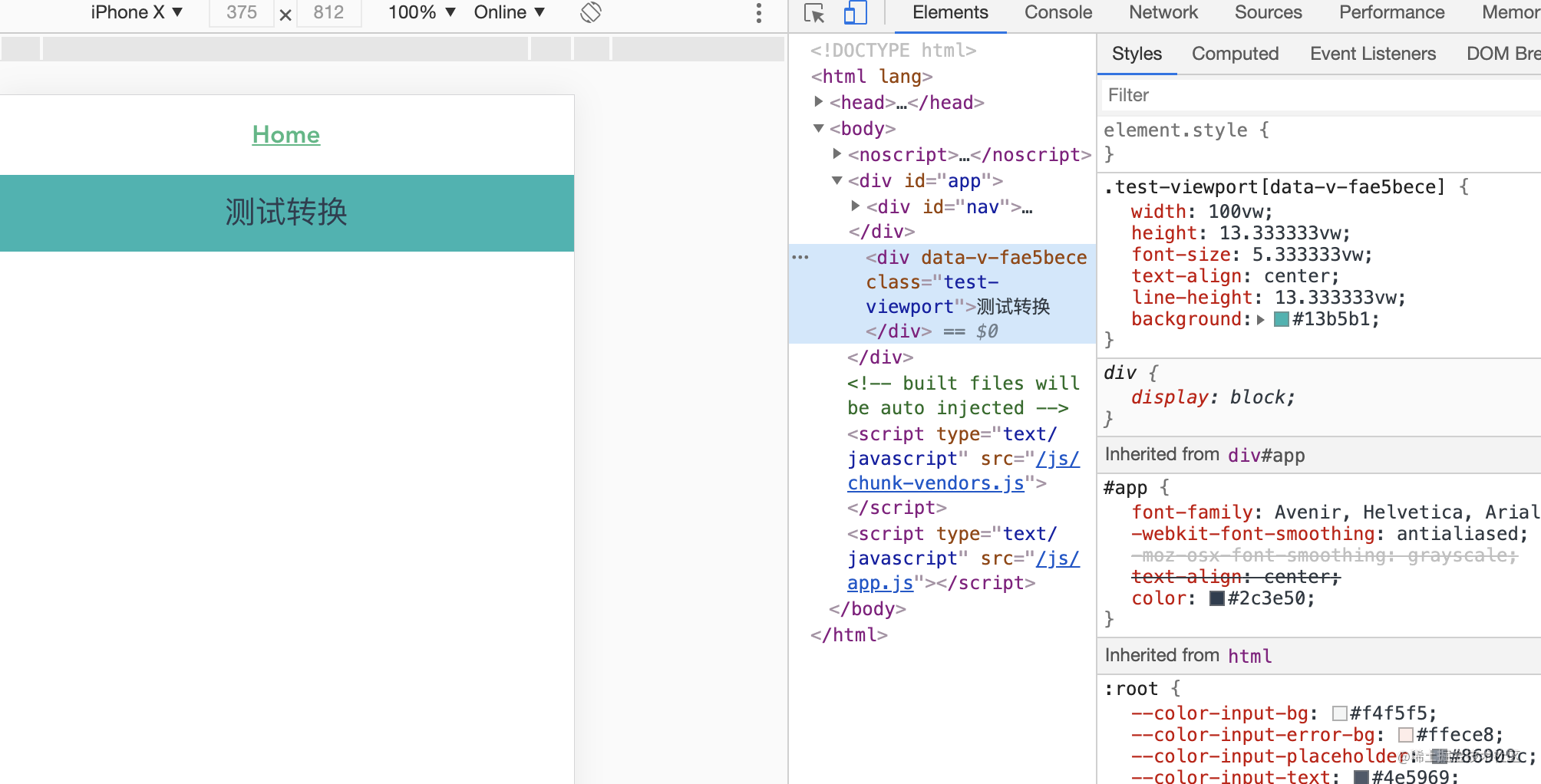Switch to the Console tab
Screen dimensions: 1541x784
[1058, 12]
